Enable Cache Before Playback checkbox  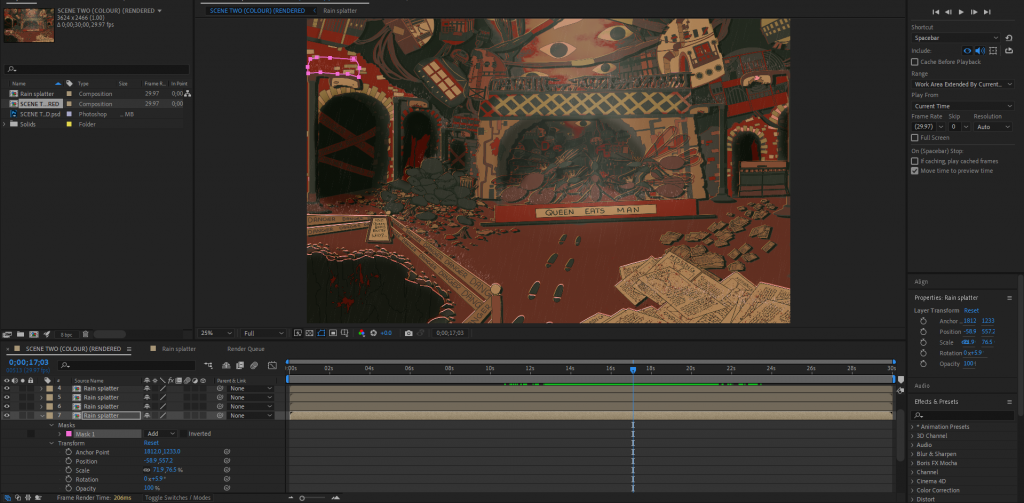click(x=914, y=62)
